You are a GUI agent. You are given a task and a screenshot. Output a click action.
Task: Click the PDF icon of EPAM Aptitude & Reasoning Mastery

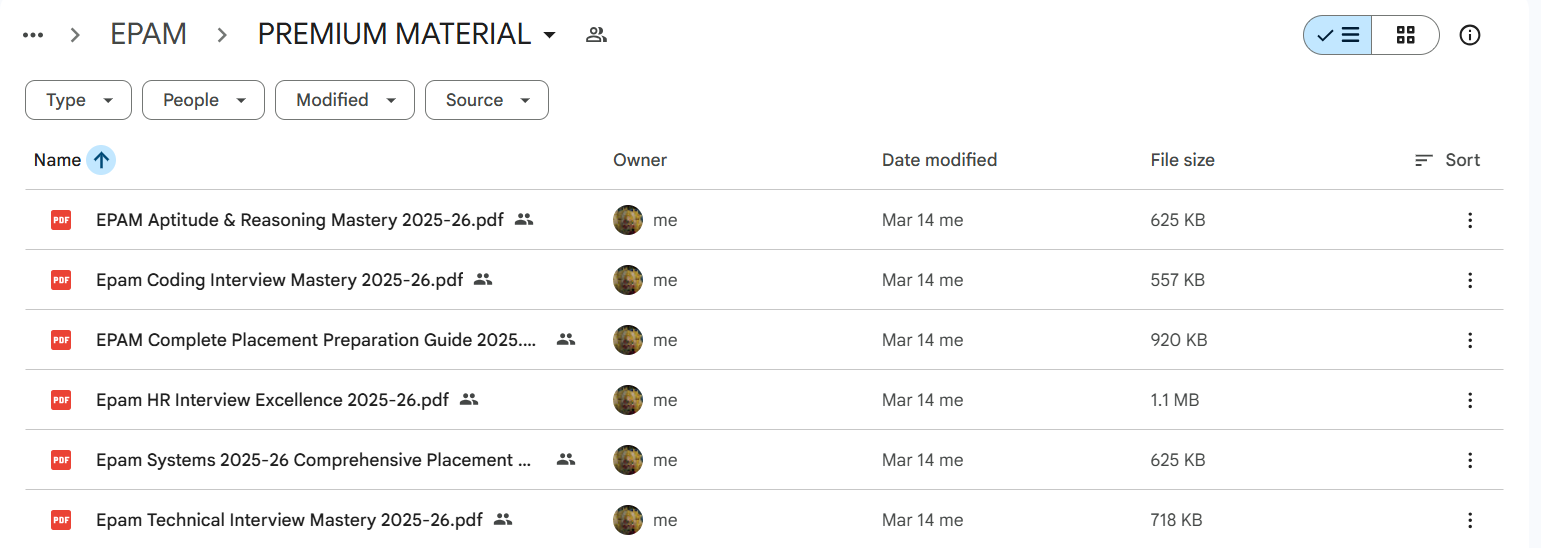point(61,220)
